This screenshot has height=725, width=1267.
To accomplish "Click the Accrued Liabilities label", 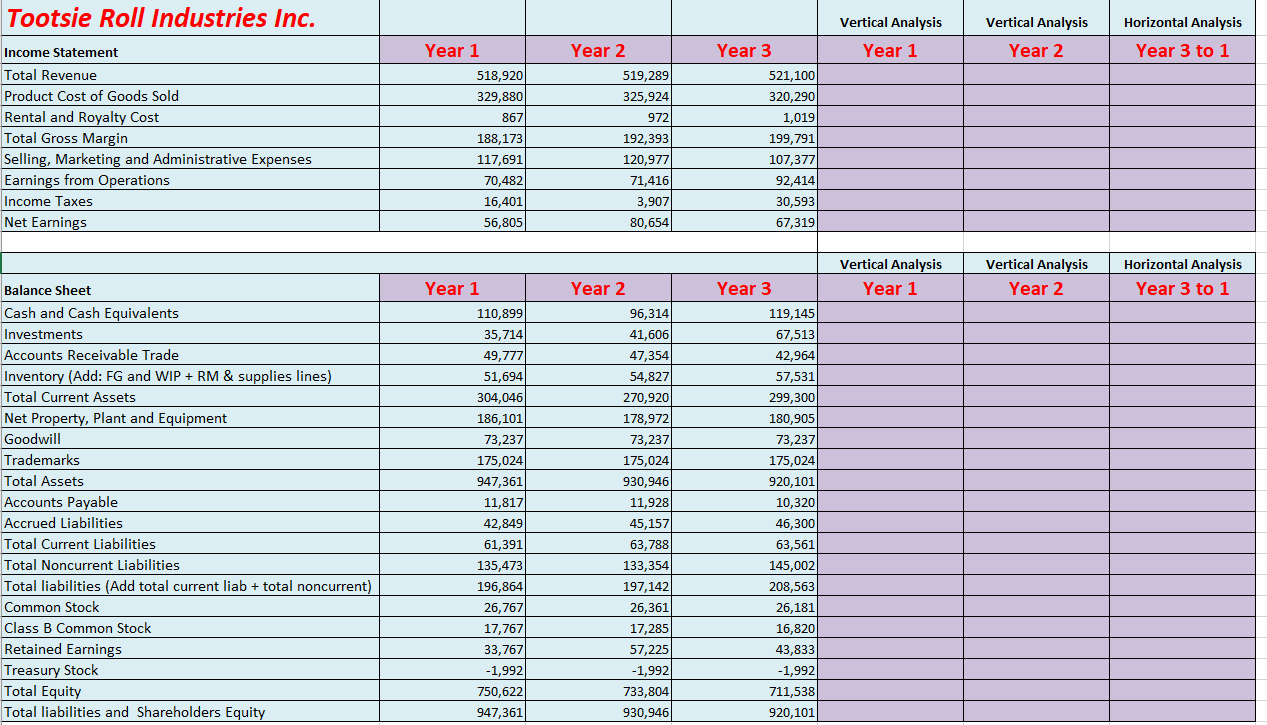I will pyautogui.click(x=190, y=523).
